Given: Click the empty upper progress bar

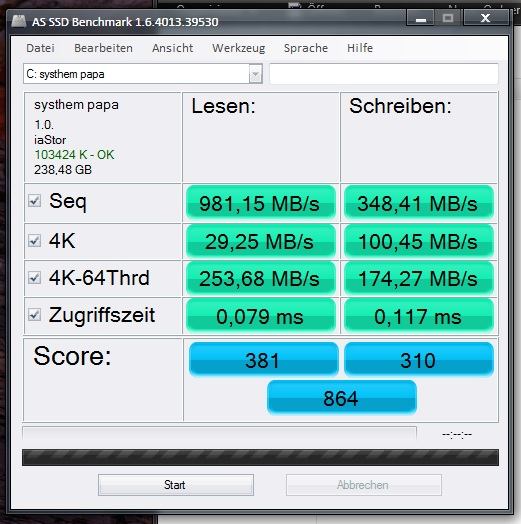Looking at the screenshot, I should point(219,433).
